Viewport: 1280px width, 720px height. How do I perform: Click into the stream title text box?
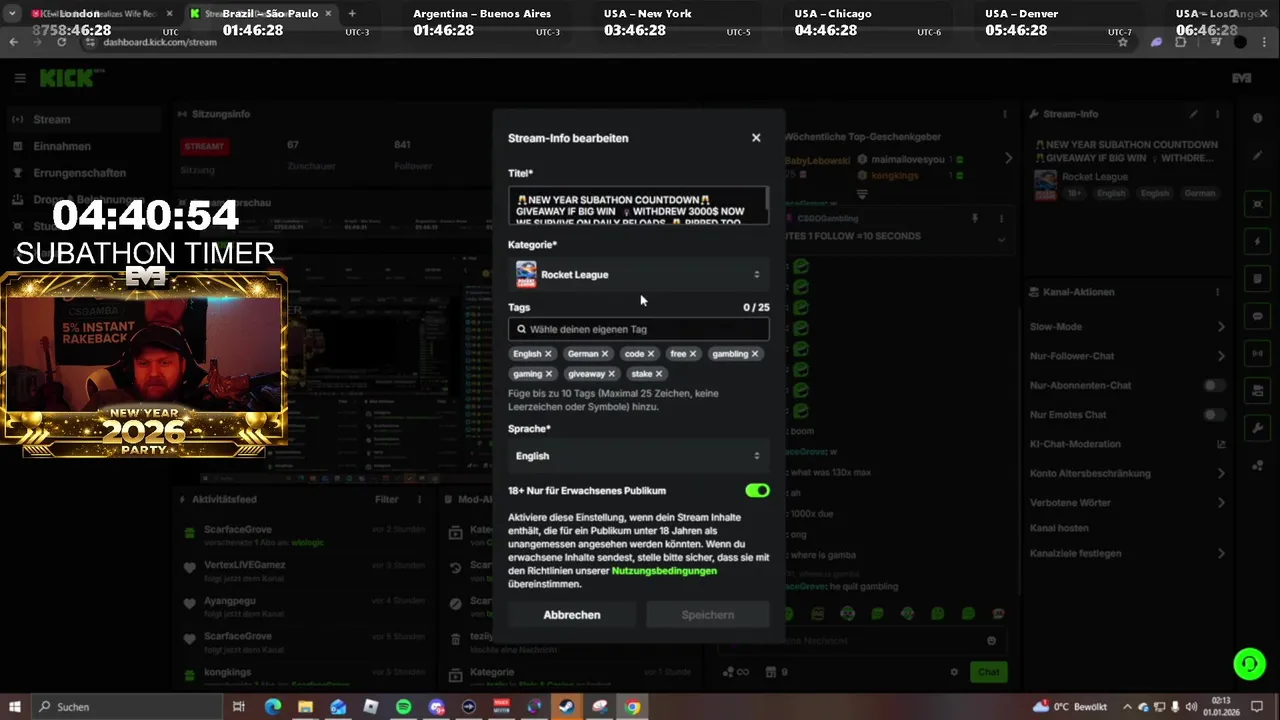pyautogui.click(x=638, y=206)
